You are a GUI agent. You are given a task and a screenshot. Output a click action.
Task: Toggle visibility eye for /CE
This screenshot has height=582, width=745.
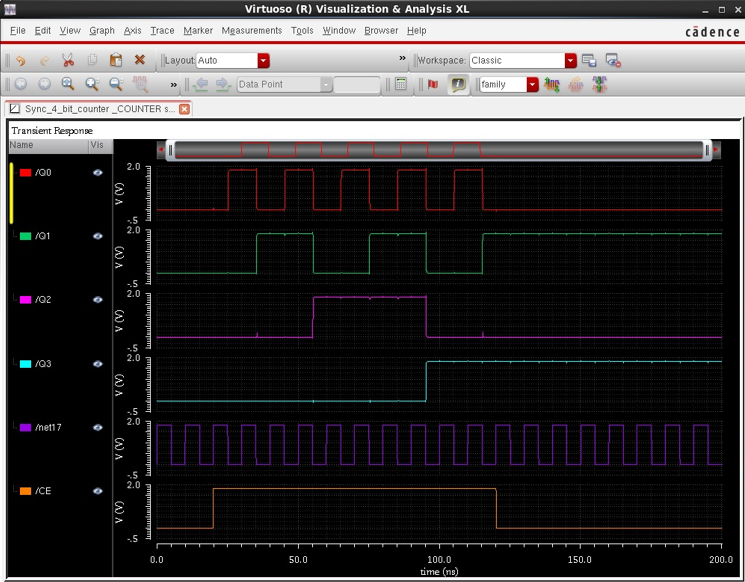(98, 491)
